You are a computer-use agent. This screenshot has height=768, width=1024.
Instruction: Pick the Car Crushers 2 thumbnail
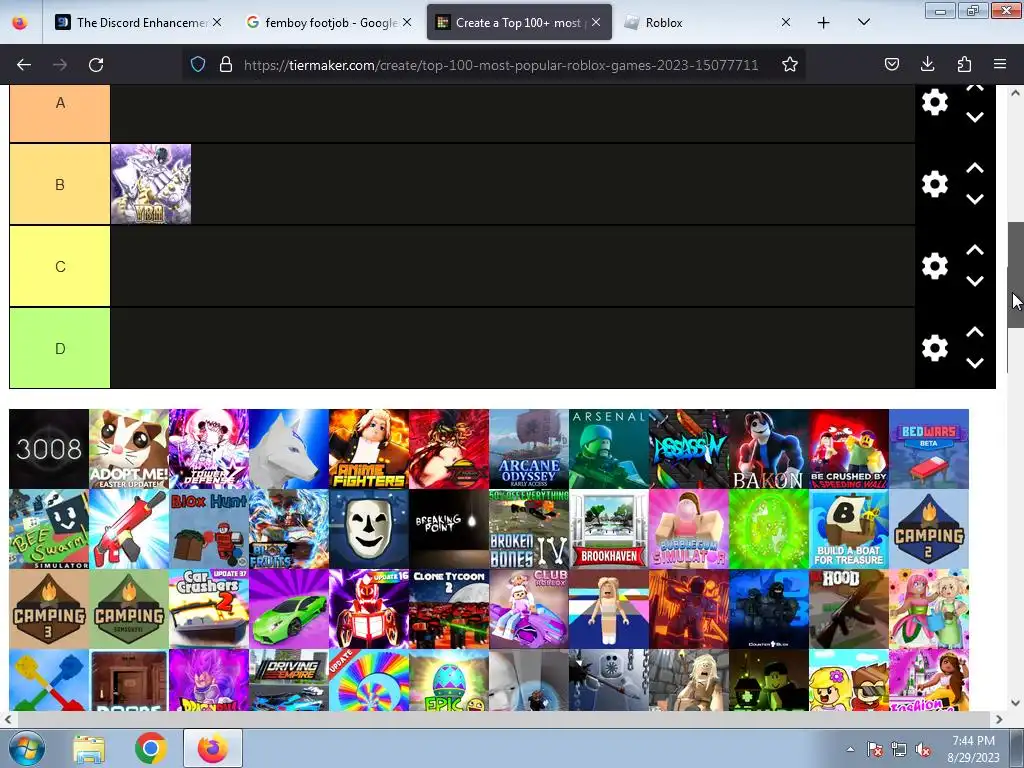coord(209,609)
